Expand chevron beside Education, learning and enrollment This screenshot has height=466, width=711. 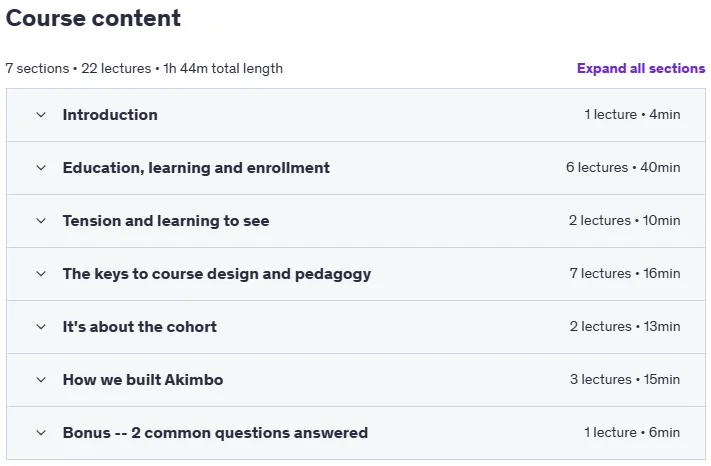tap(41, 168)
